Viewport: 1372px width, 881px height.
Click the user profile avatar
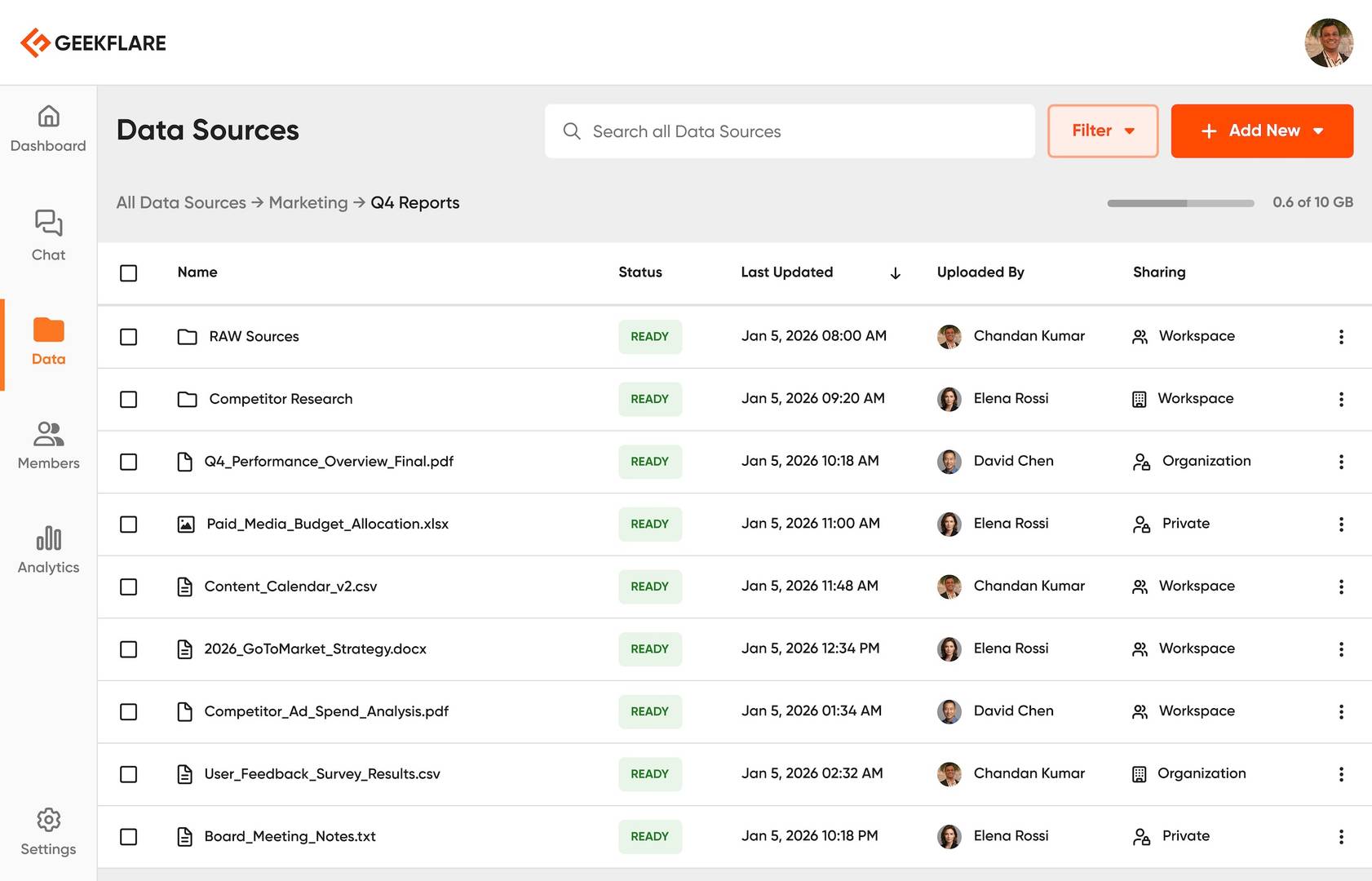point(1328,43)
